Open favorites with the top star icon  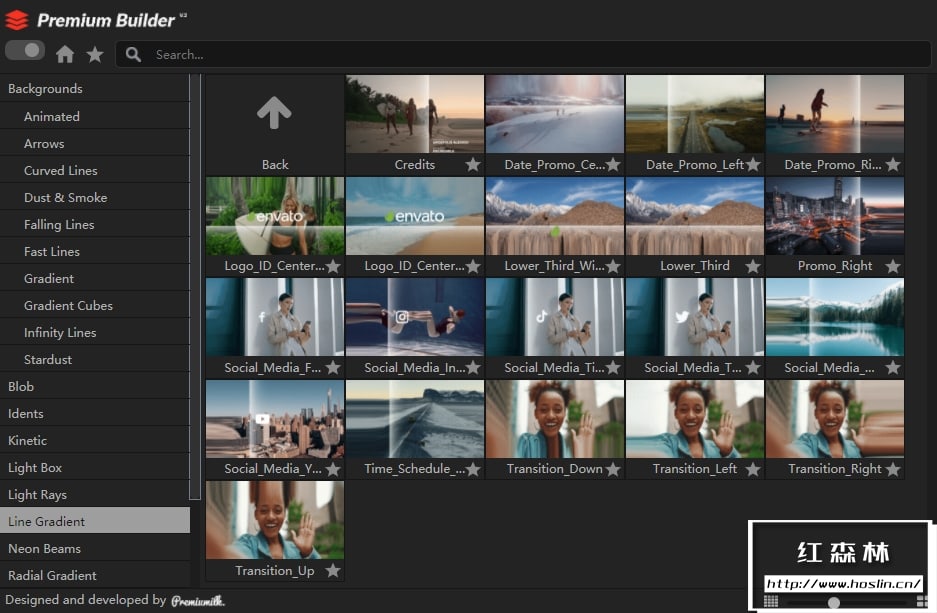[x=95, y=54]
